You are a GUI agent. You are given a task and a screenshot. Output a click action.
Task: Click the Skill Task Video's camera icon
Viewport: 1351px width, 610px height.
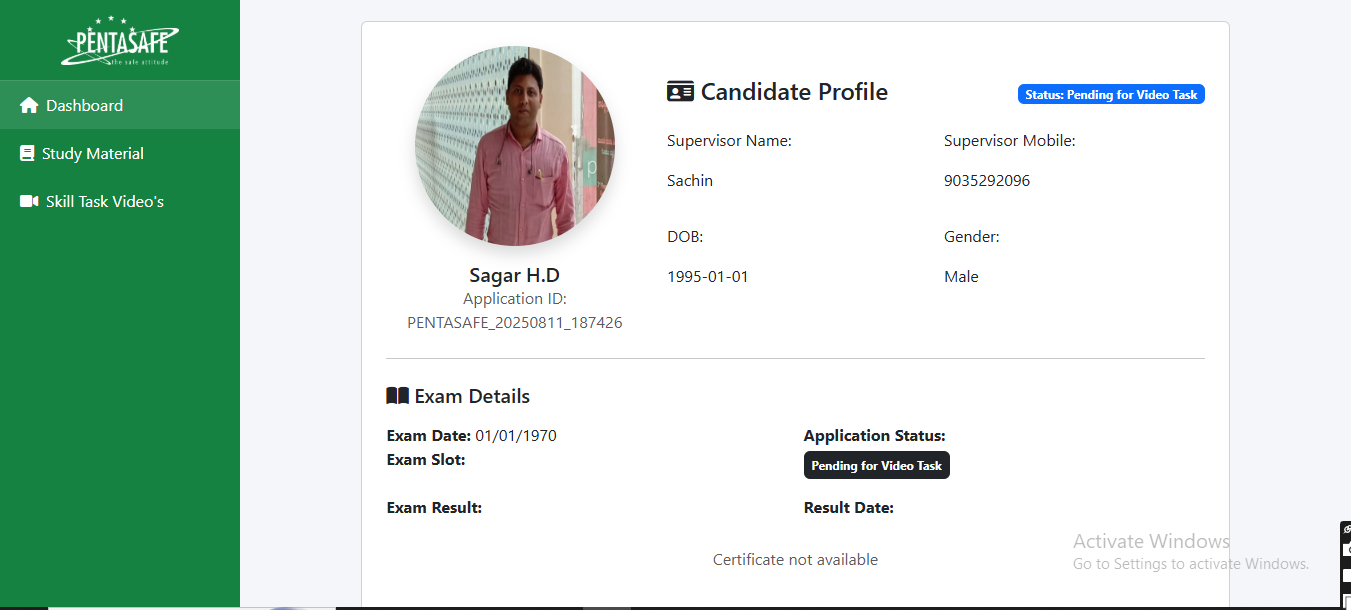[29, 201]
